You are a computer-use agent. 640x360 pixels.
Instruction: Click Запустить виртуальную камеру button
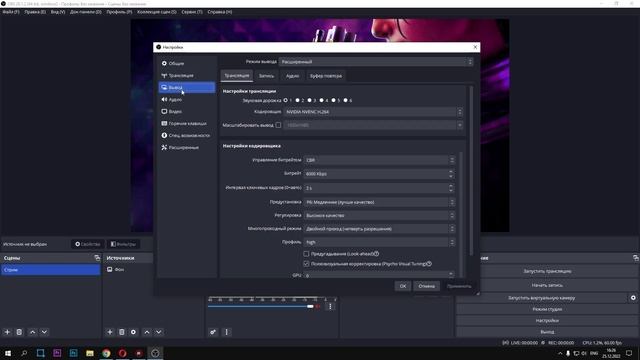click(542, 298)
